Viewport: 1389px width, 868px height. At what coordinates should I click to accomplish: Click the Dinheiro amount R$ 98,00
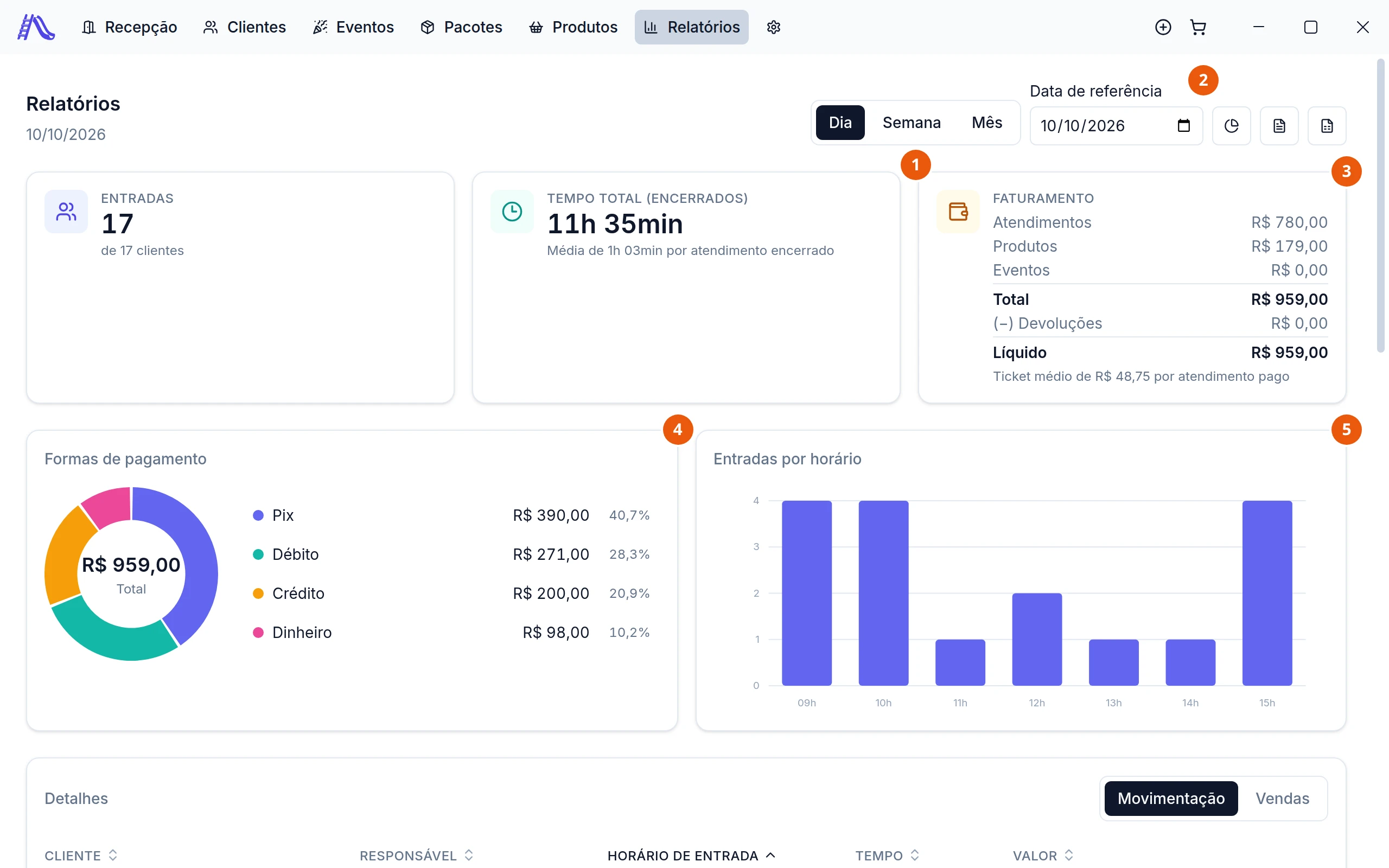coord(556,633)
